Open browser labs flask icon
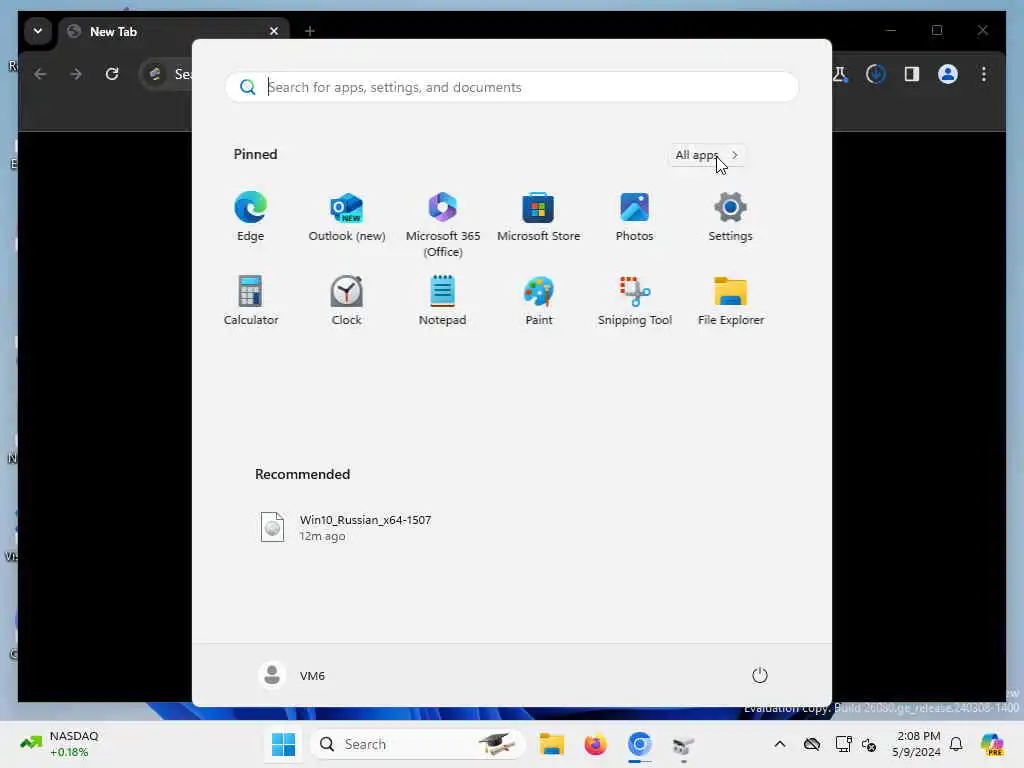The image size is (1024, 768). (840, 74)
